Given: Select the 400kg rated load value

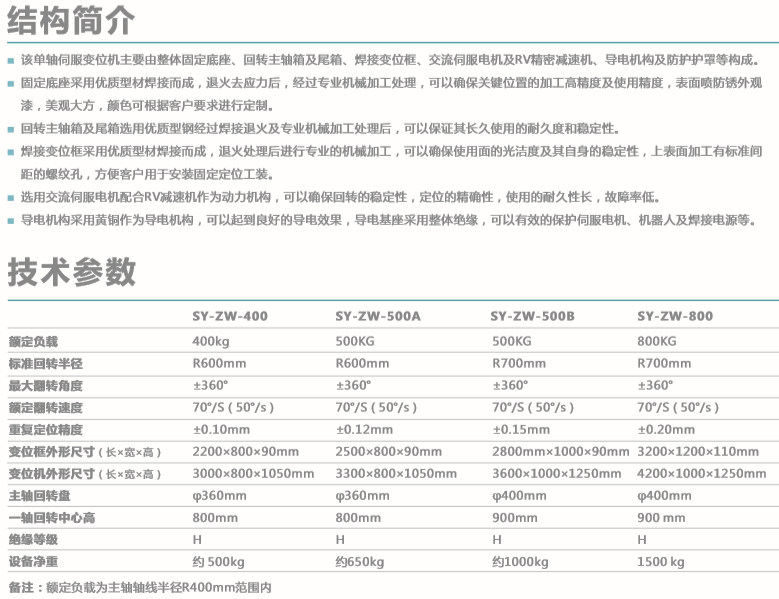Looking at the screenshot, I should 211,341.
